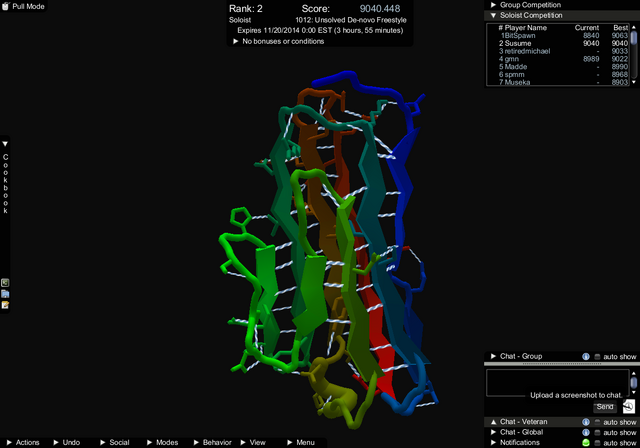Toggle auto show for Chat - Group

(x=598, y=357)
